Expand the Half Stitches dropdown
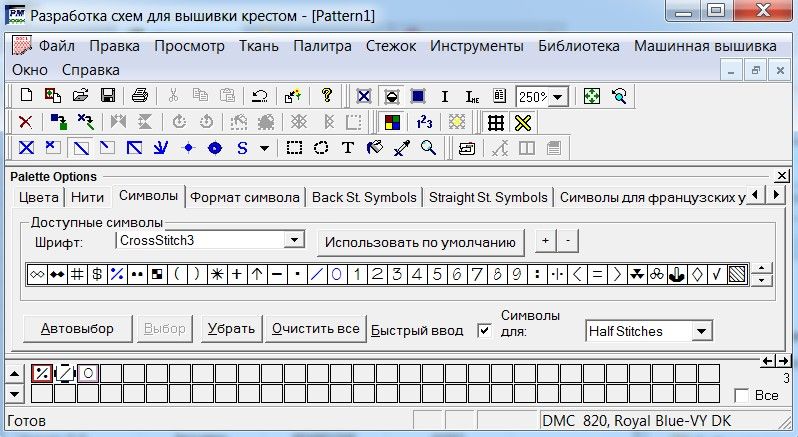The height and width of the screenshot is (437, 798). (x=701, y=330)
